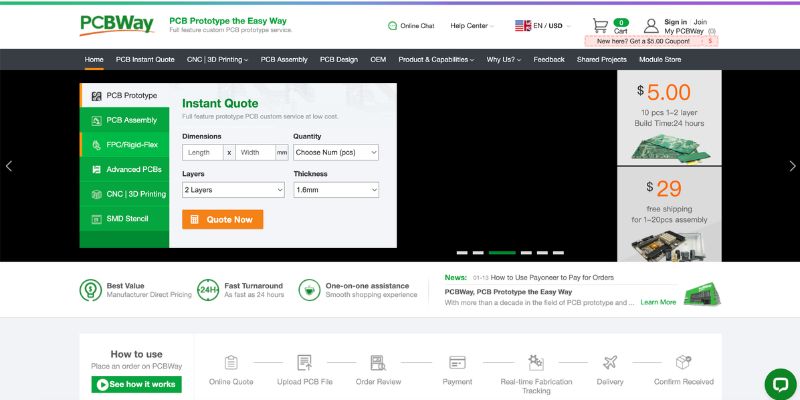Click the Delivery airplane icon
Image resolution: width=800 pixels, height=400 pixels.
pos(610,362)
